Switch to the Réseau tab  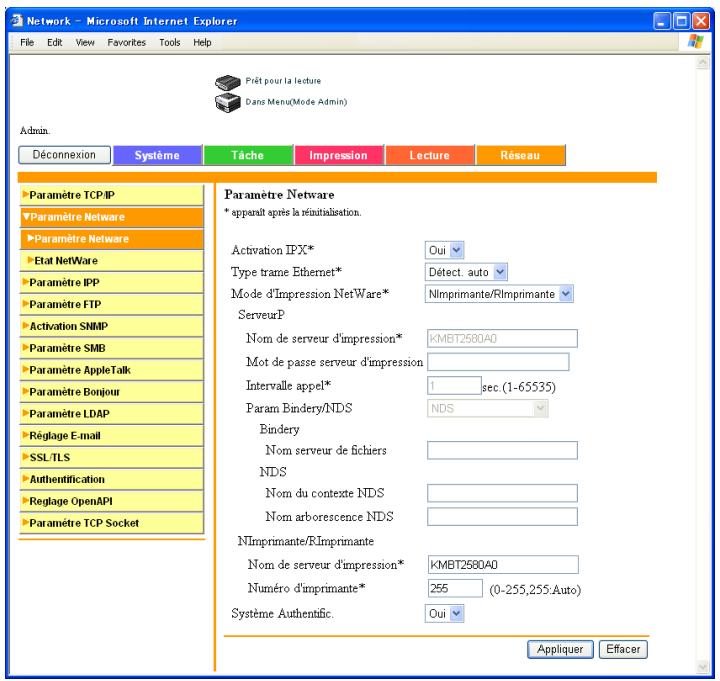point(520,155)
